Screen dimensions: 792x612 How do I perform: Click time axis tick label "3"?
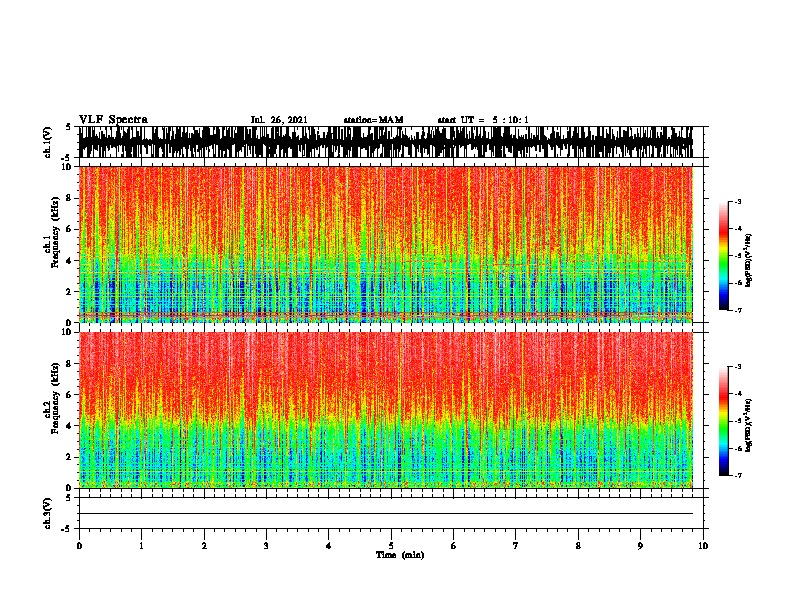point(266,546)
